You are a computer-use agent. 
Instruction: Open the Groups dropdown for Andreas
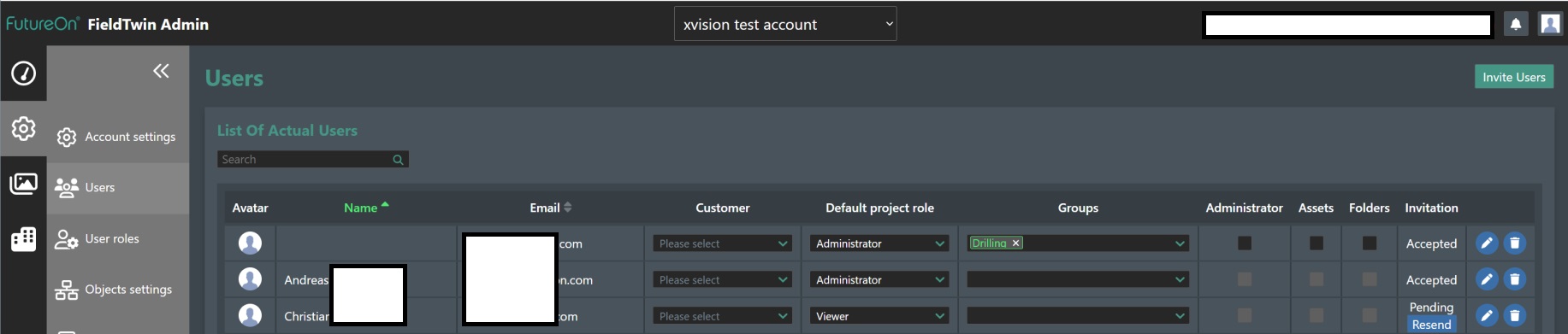(1078, 279)
